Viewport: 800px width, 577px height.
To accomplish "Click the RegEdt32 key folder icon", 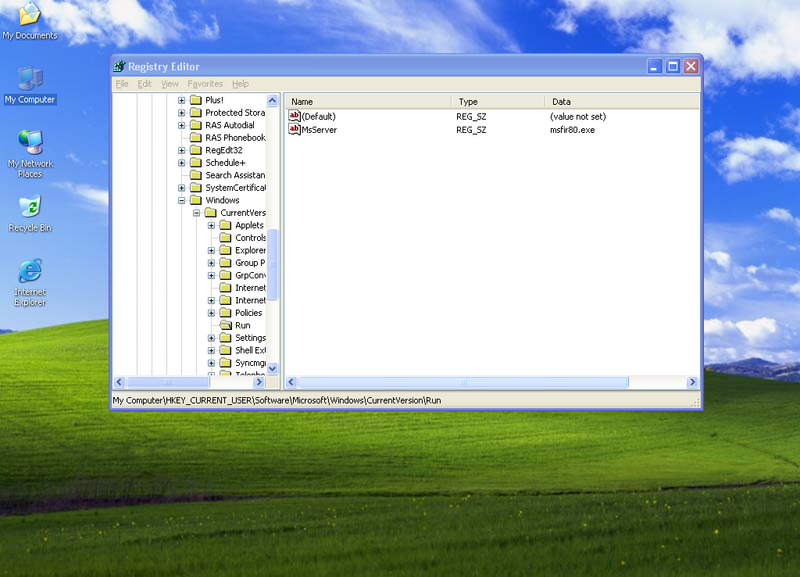I will click(x=196, y=150).
